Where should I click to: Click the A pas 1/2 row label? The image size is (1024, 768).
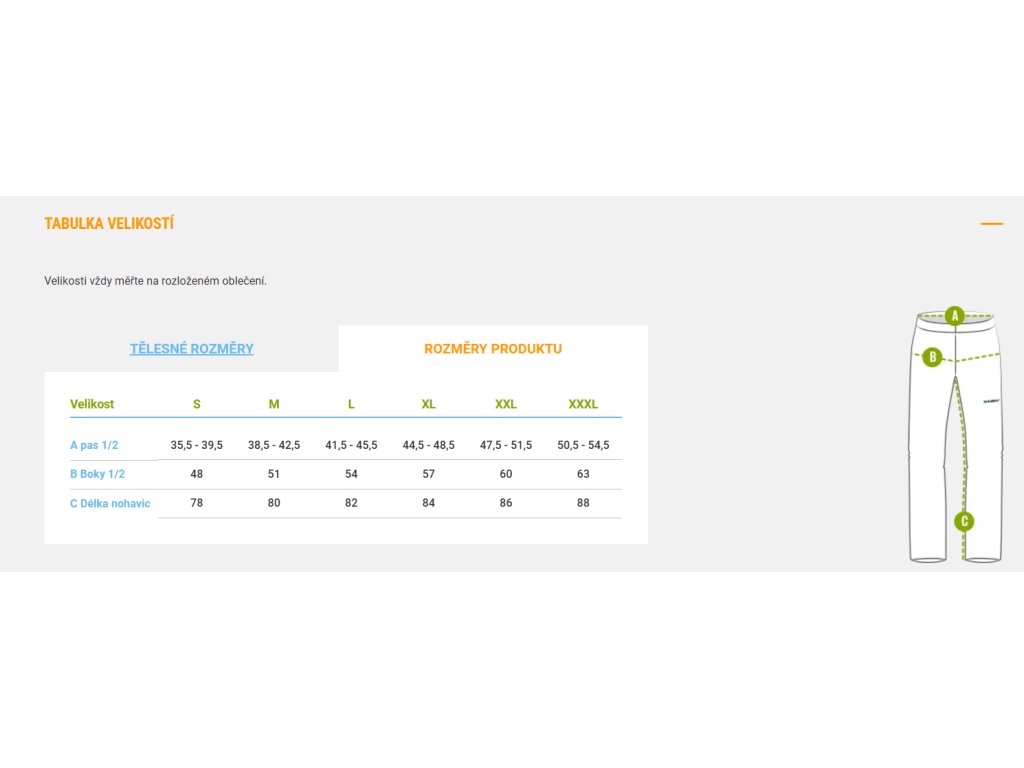pyautogui.click(x=94, y=445)
